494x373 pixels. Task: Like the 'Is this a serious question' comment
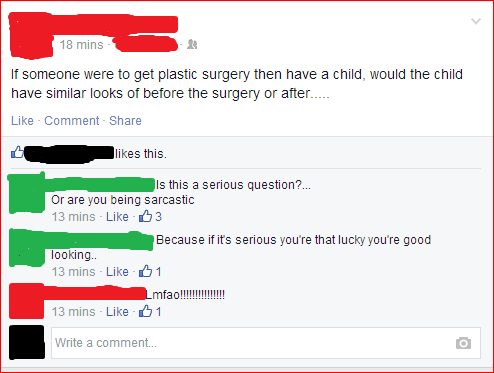[x=117, y=217]
